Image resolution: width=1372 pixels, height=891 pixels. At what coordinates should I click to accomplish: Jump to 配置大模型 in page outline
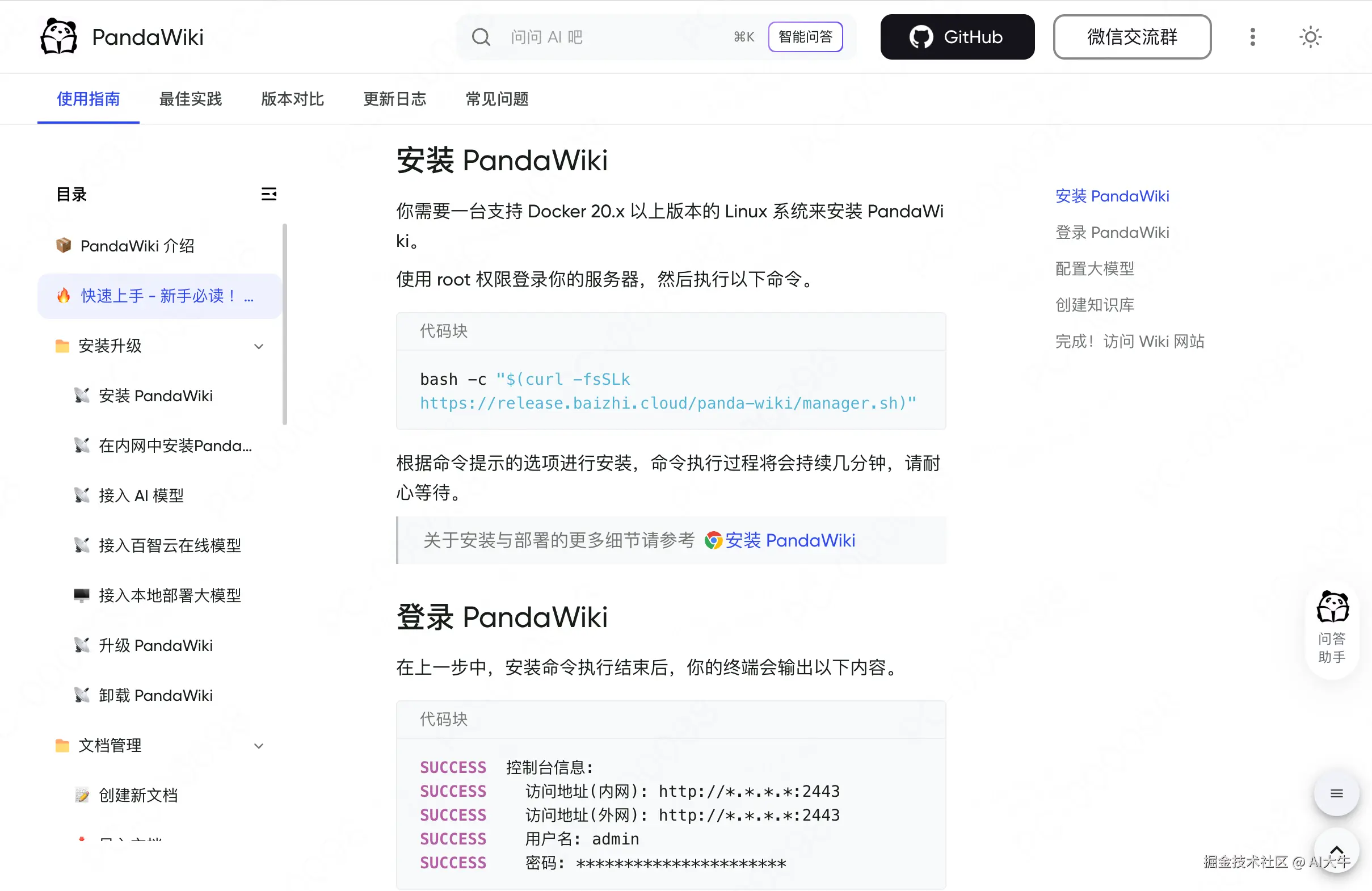[x=1094, y=268]
